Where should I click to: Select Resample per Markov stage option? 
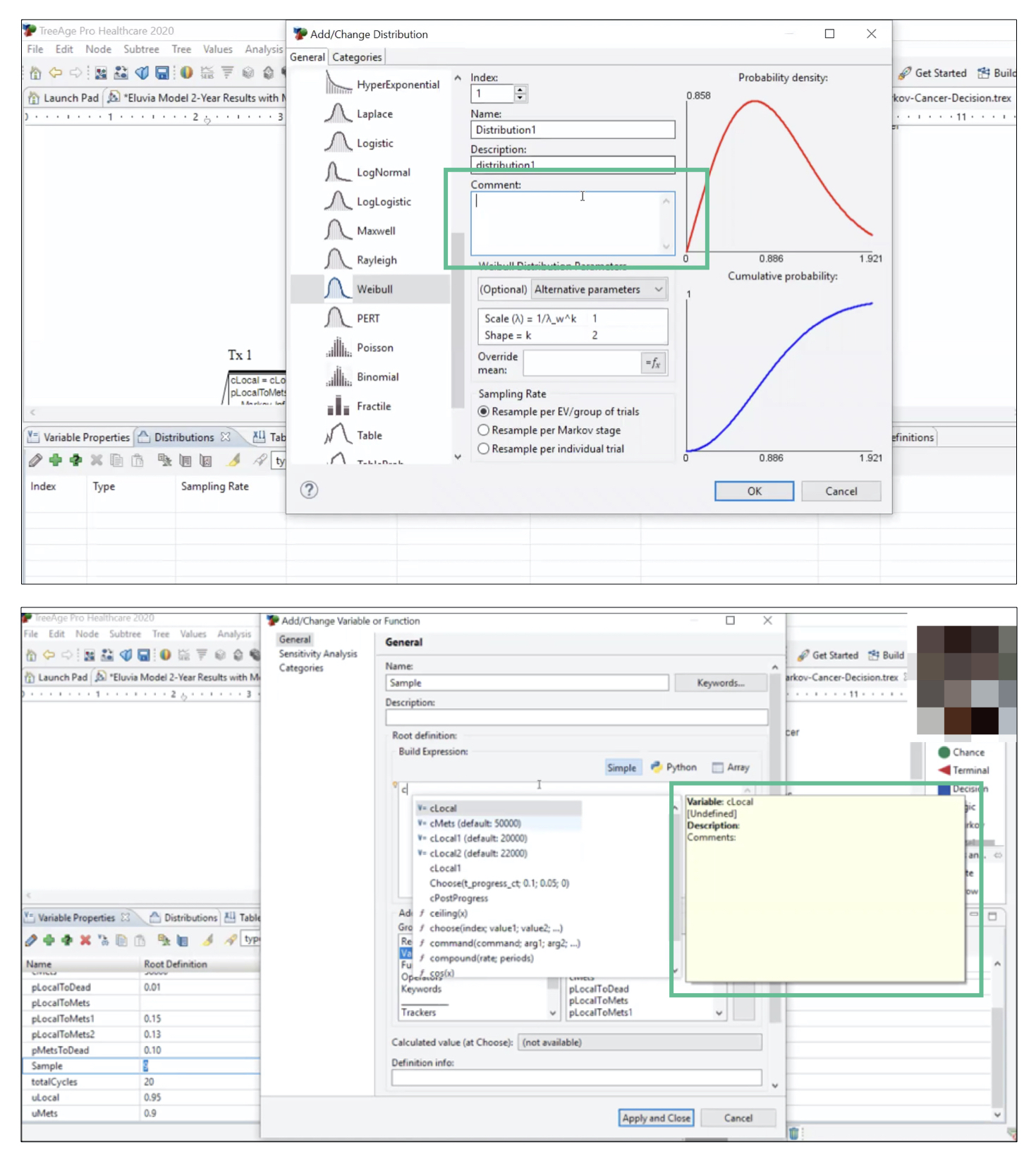point(484,430)
